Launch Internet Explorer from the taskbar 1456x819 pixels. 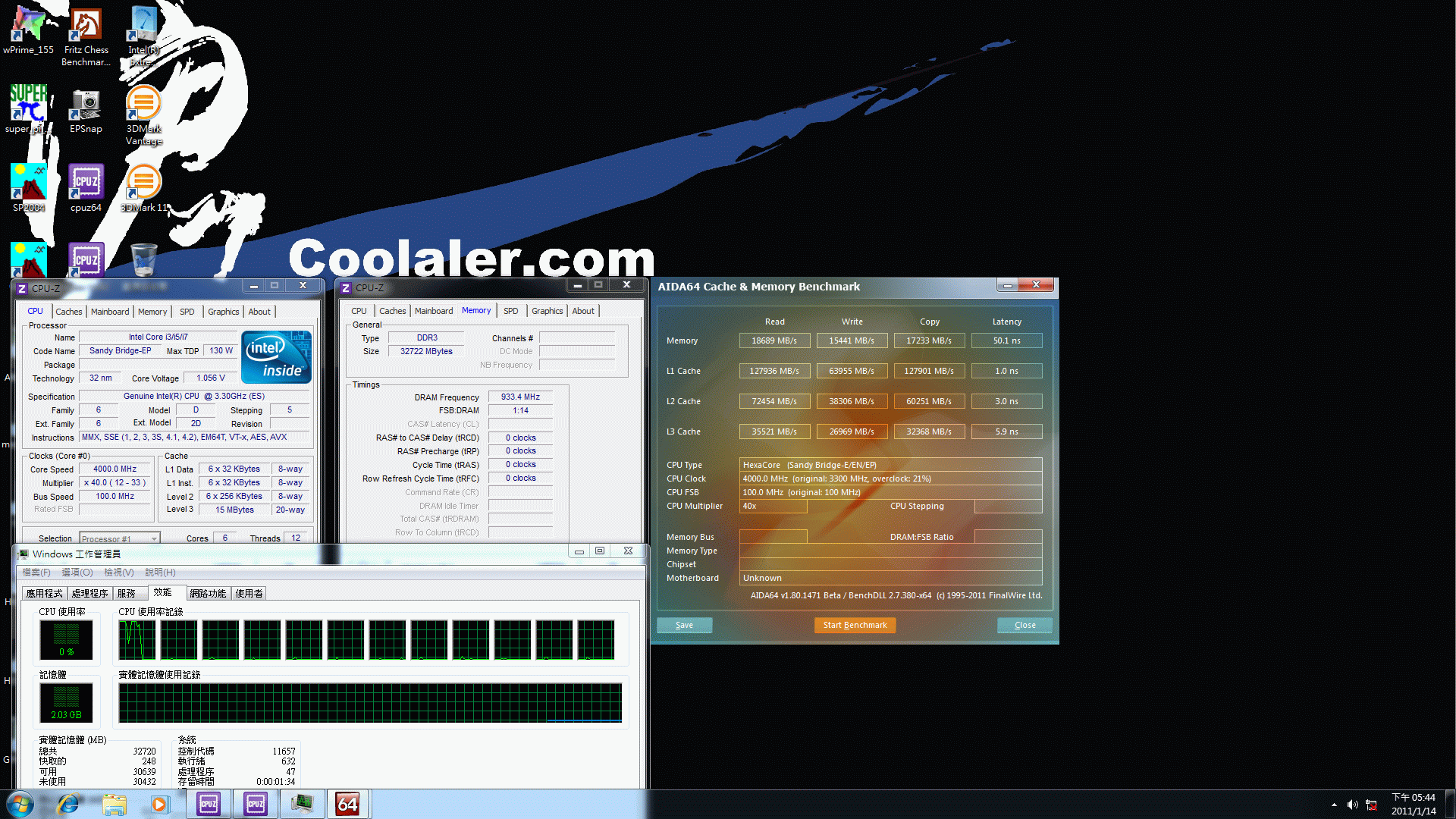pyautogui.click(x=68, y=804)
